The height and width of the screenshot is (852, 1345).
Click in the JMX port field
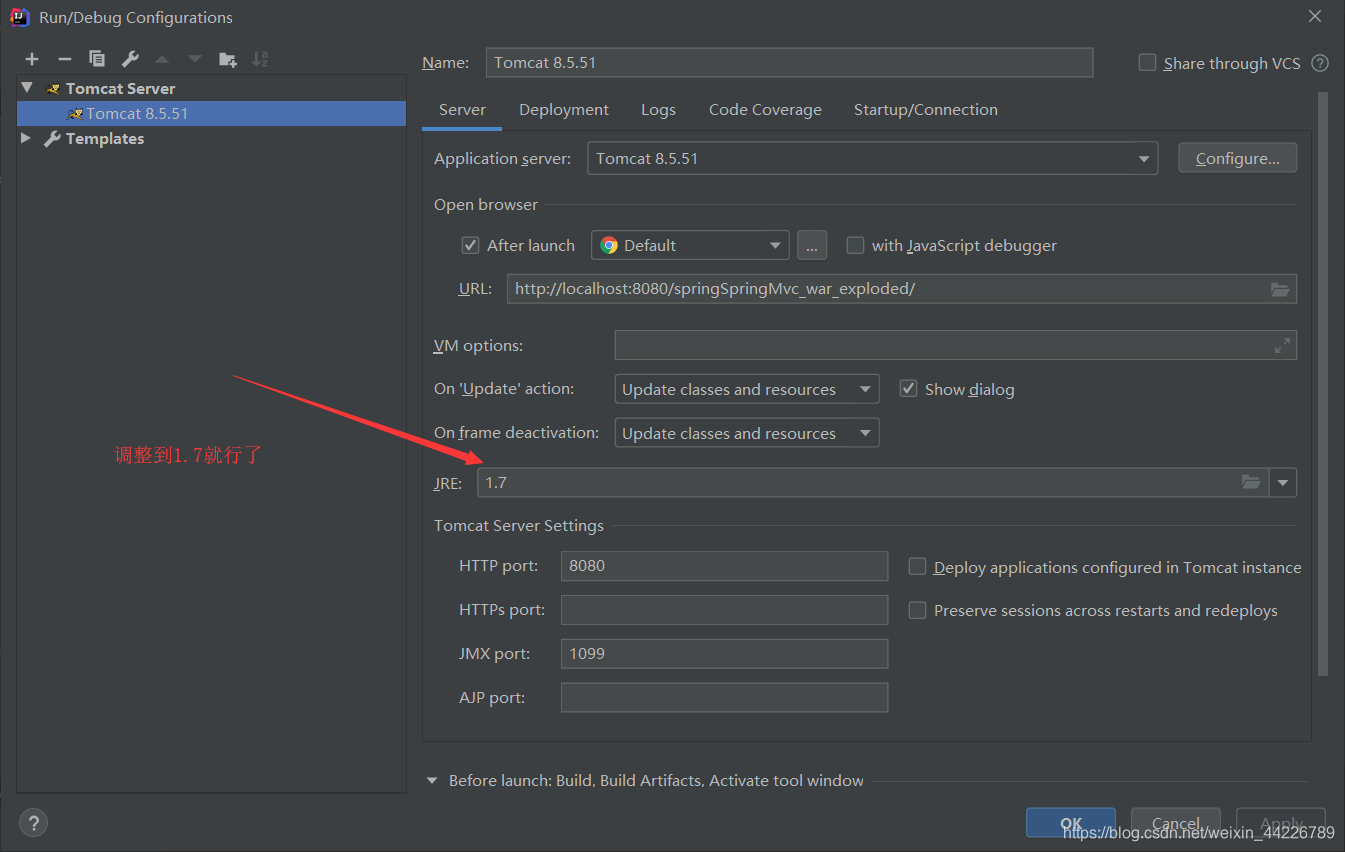(724, 653)
